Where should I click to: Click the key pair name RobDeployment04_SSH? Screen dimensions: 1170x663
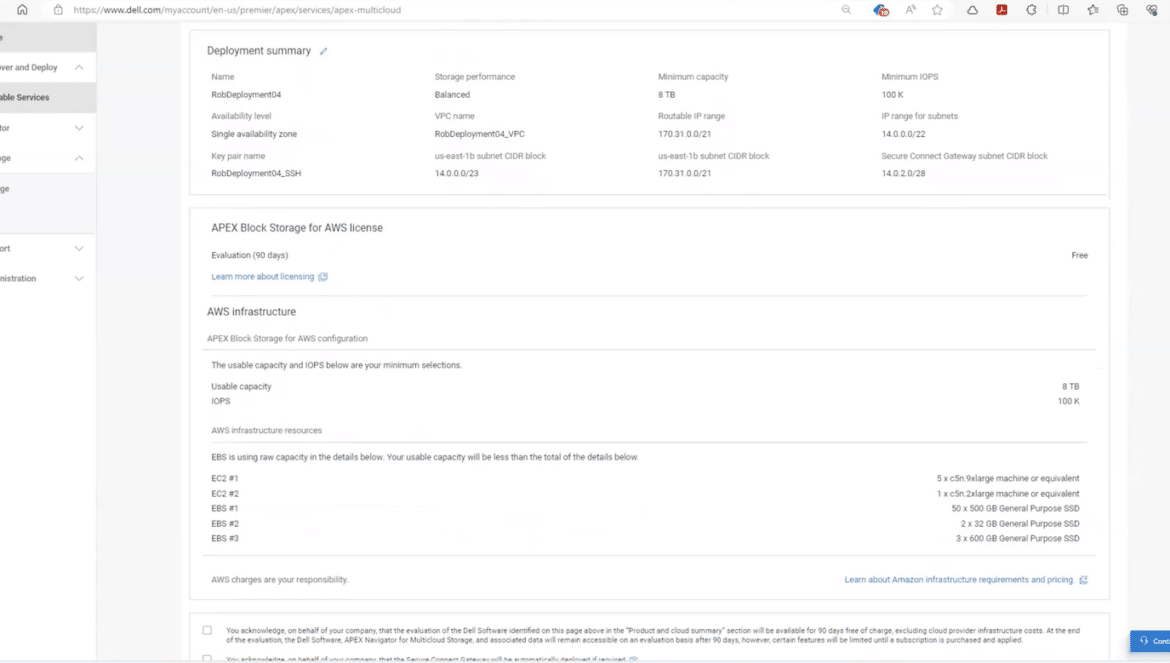(x=256, y=173)
